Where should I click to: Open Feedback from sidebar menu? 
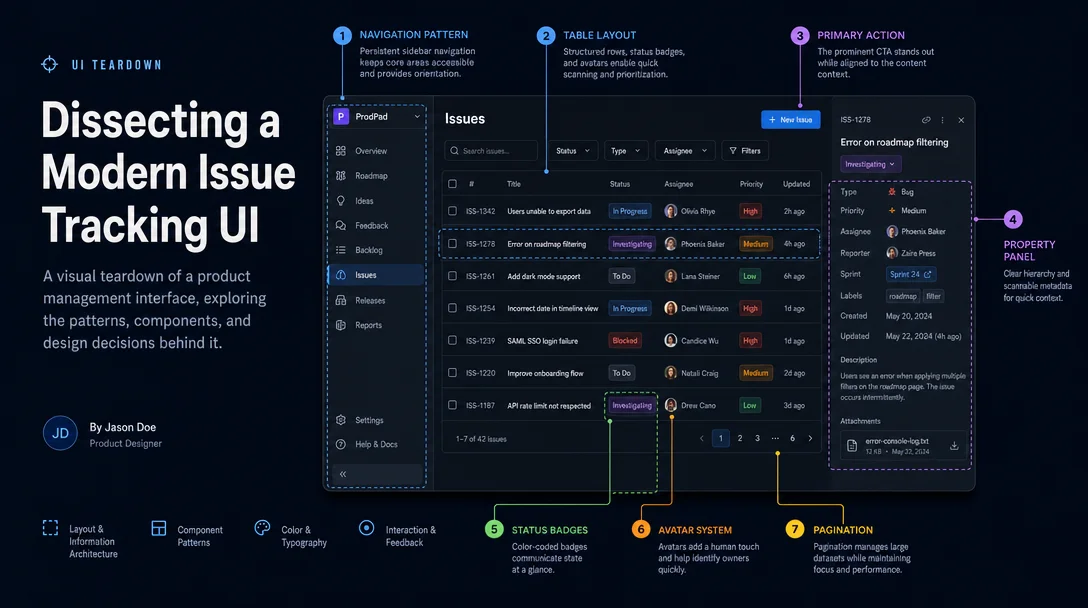[x=371, y=226]
